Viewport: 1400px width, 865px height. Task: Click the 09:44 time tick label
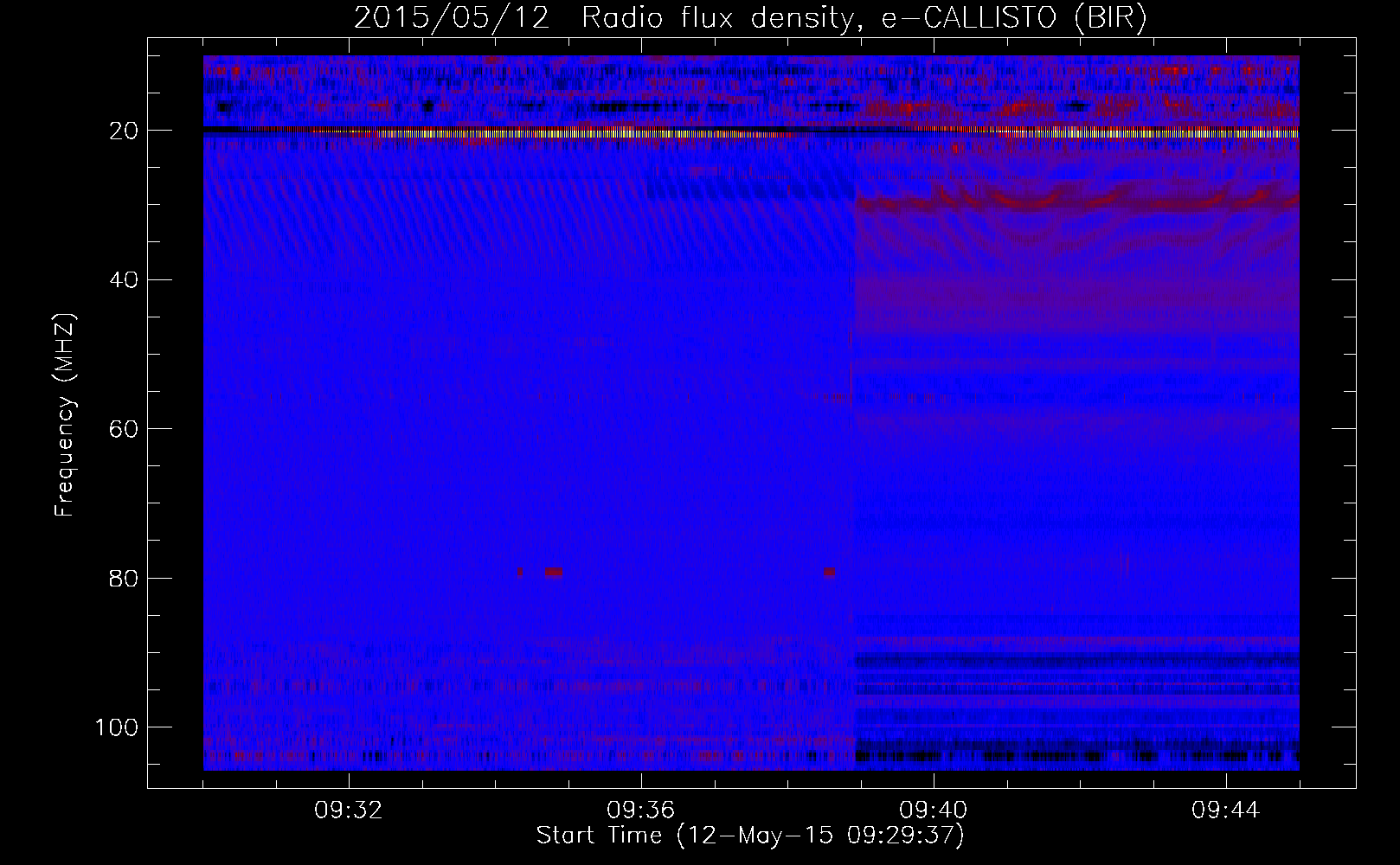point(1226,811)
